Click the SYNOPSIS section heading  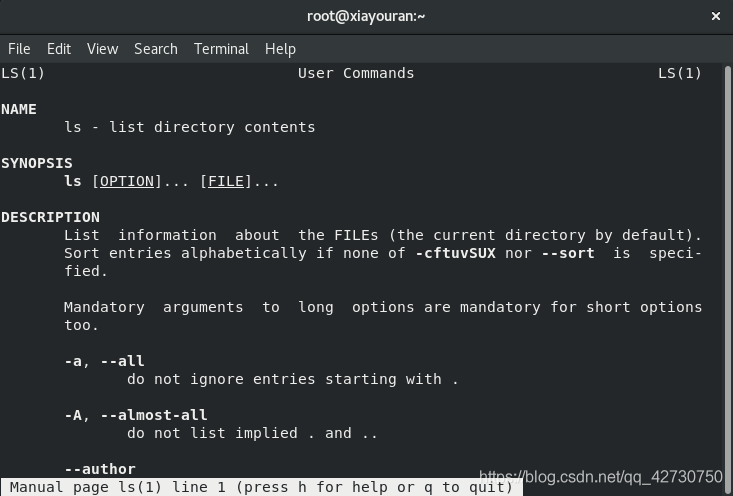[37, 163]
